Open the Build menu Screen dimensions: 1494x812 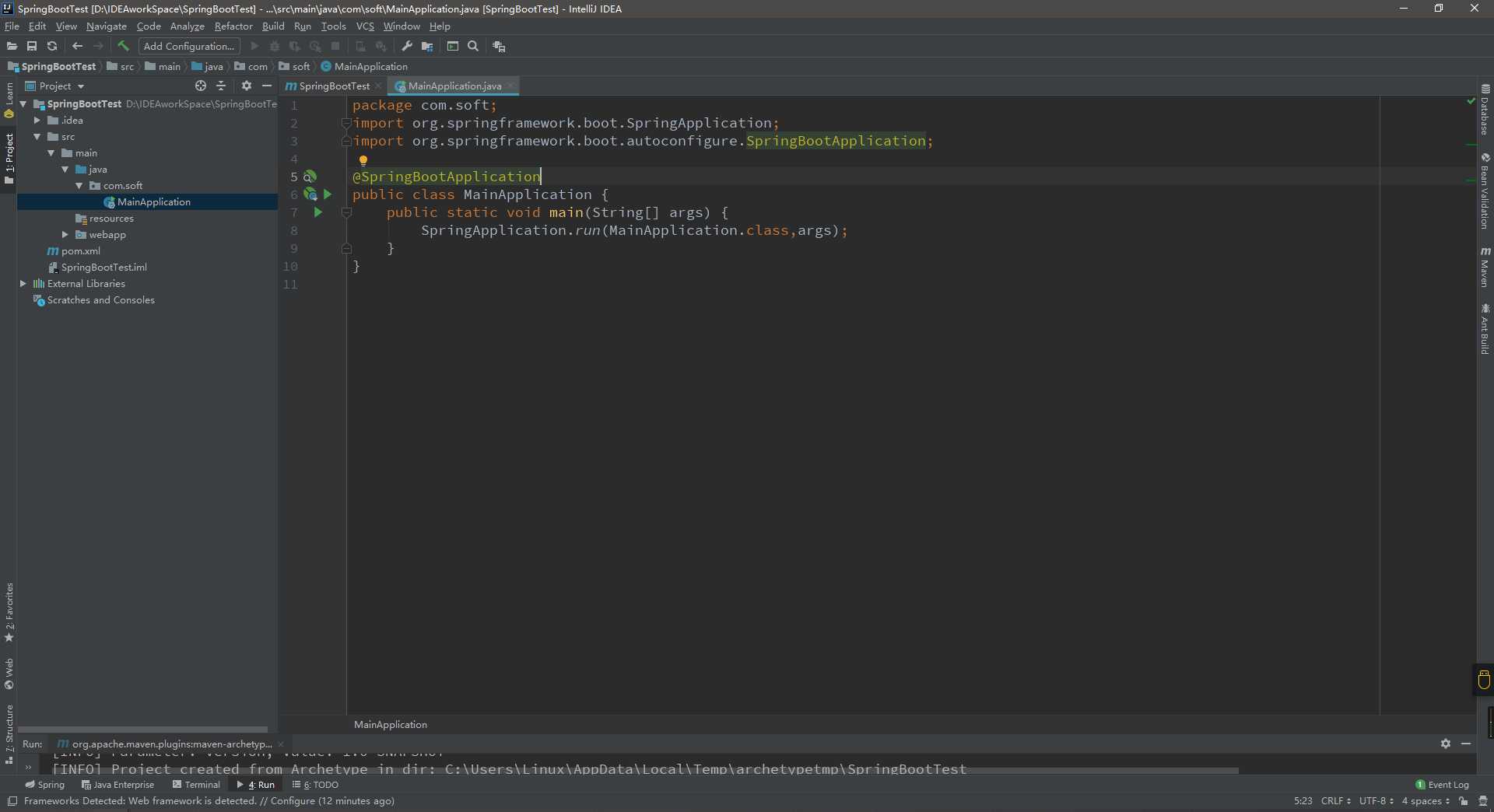273,26
